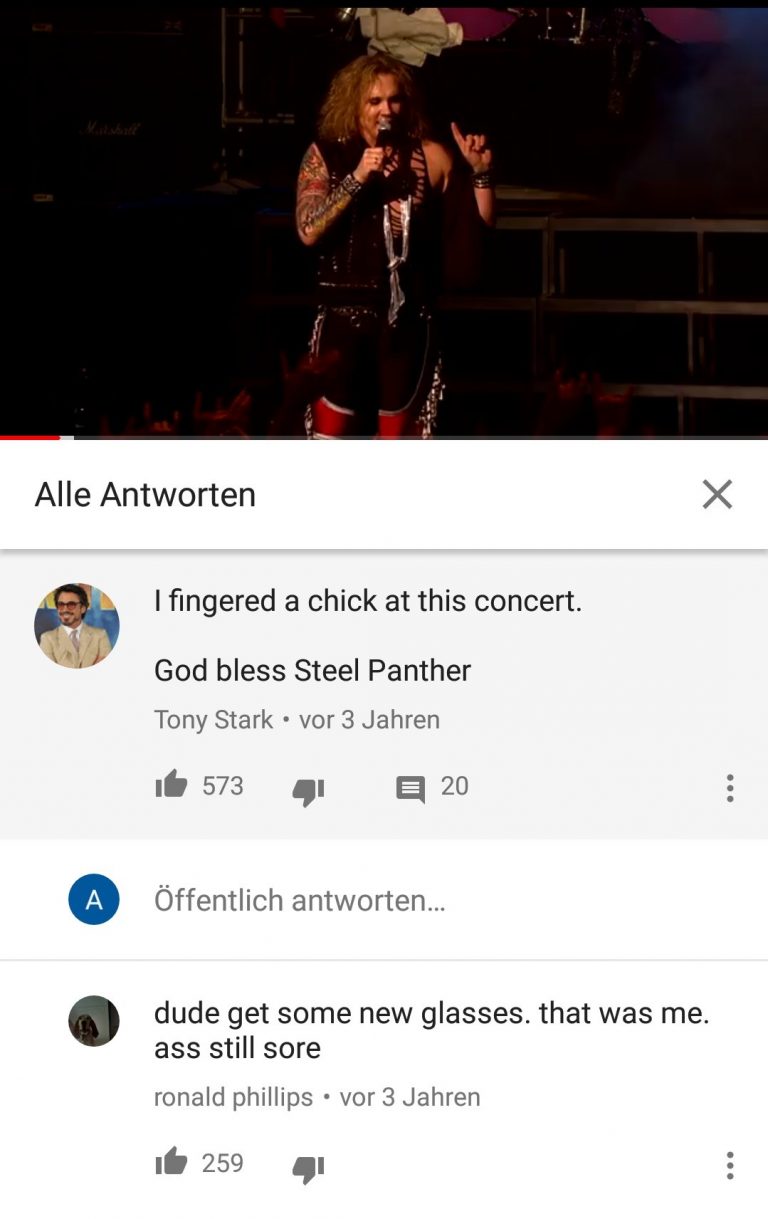768x1219 pixels.
Task: Tap the video player to show controls
Action: click(384, 218)
